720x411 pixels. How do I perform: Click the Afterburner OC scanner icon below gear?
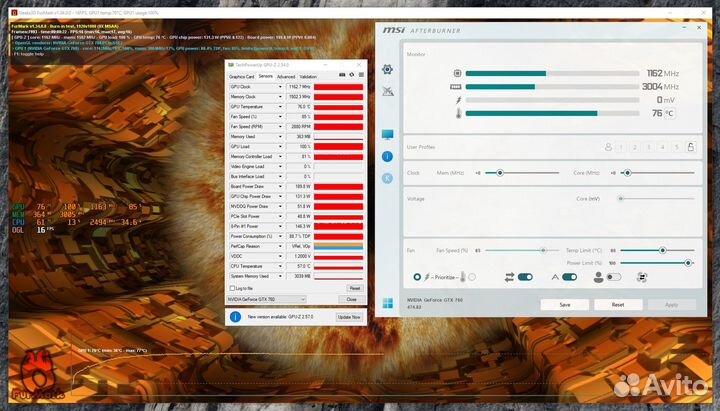[388, 91]
